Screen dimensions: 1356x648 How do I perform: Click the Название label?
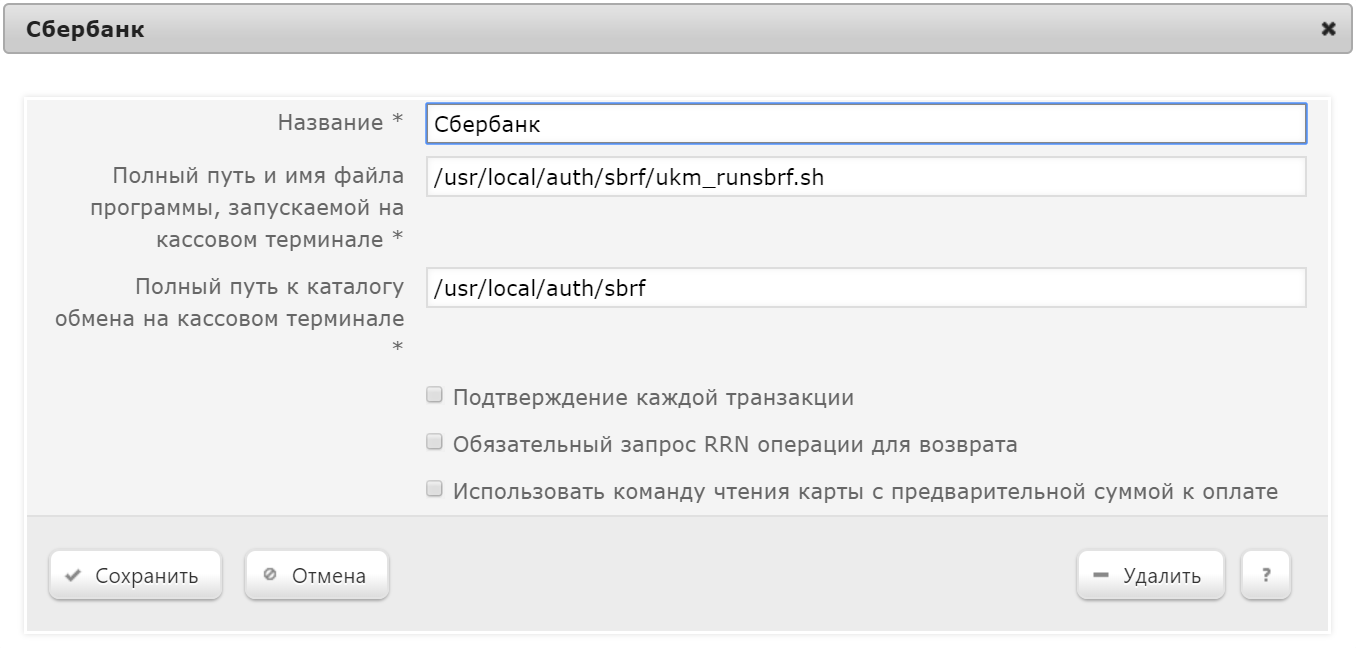click(340, 123)
